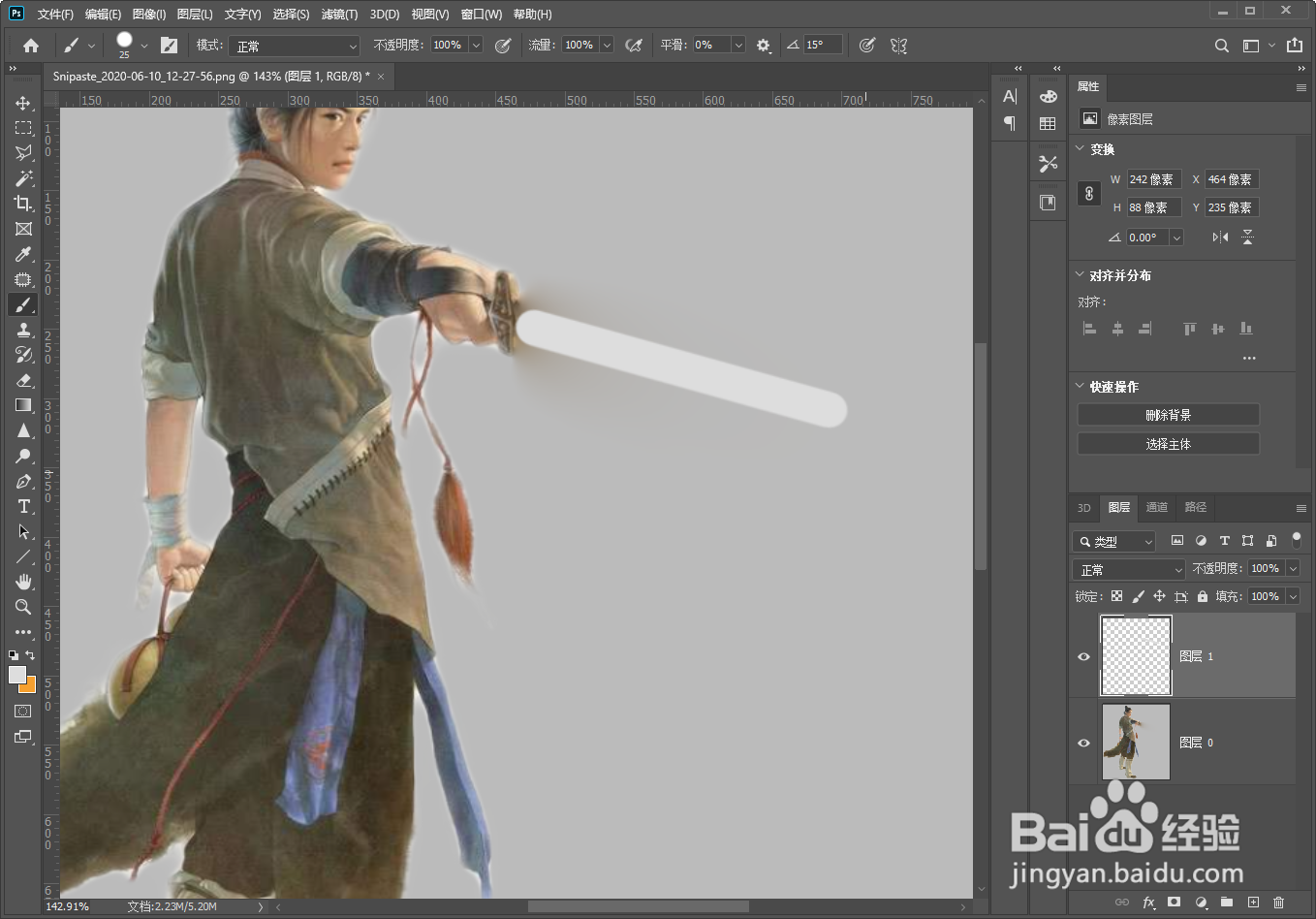Select the Hand tool

click(23, 582)
